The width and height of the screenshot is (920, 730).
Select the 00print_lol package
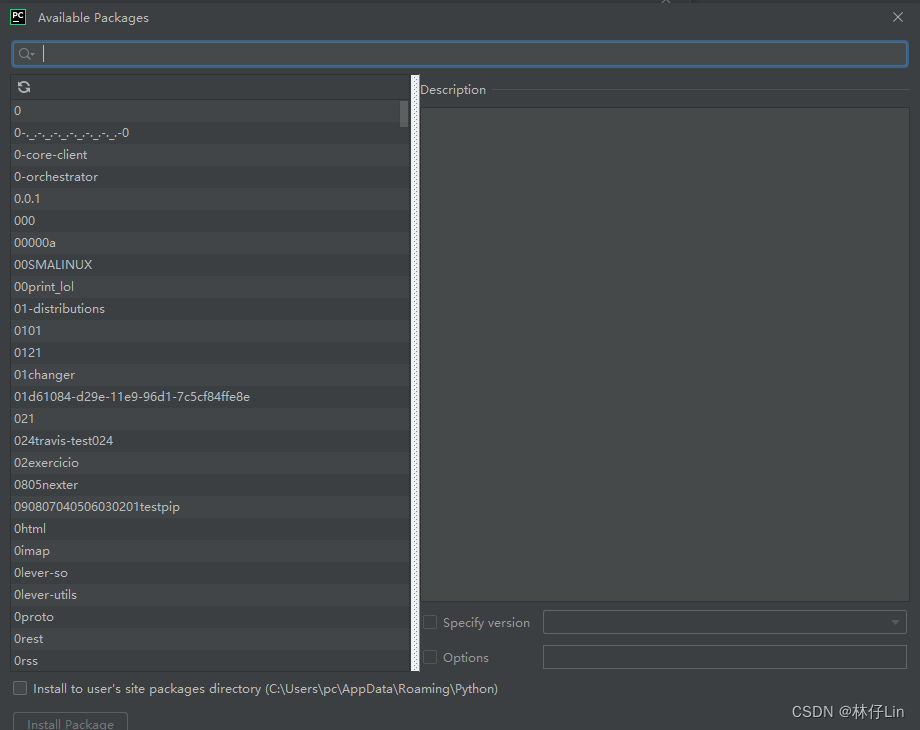coord(210,287)
